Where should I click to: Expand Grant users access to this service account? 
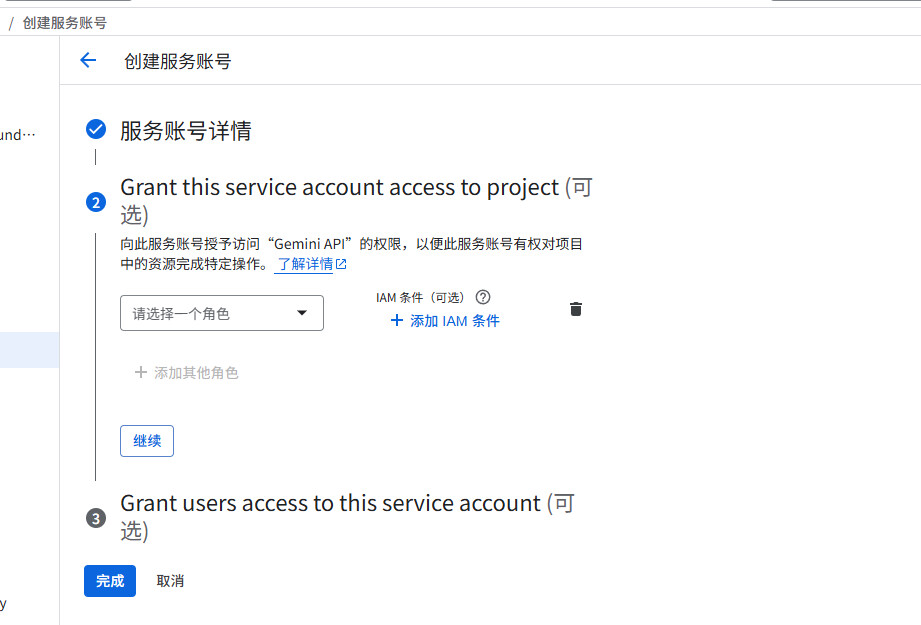point(330,504)
